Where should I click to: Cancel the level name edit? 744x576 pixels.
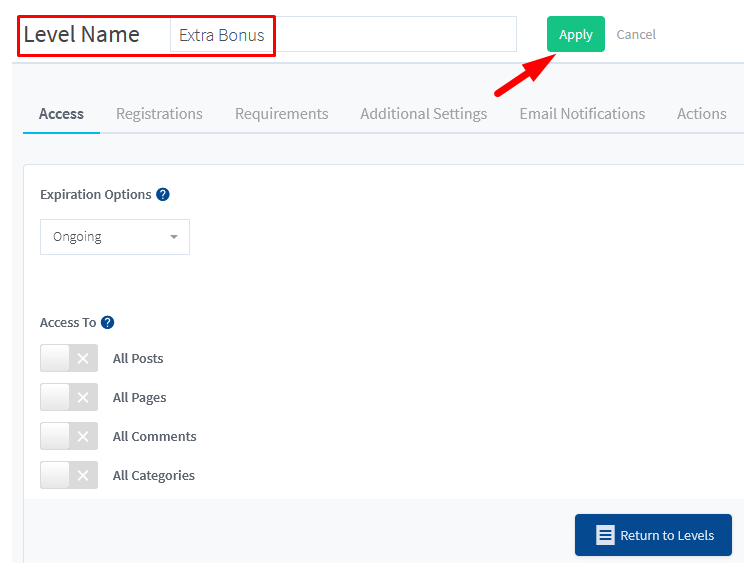636,34
